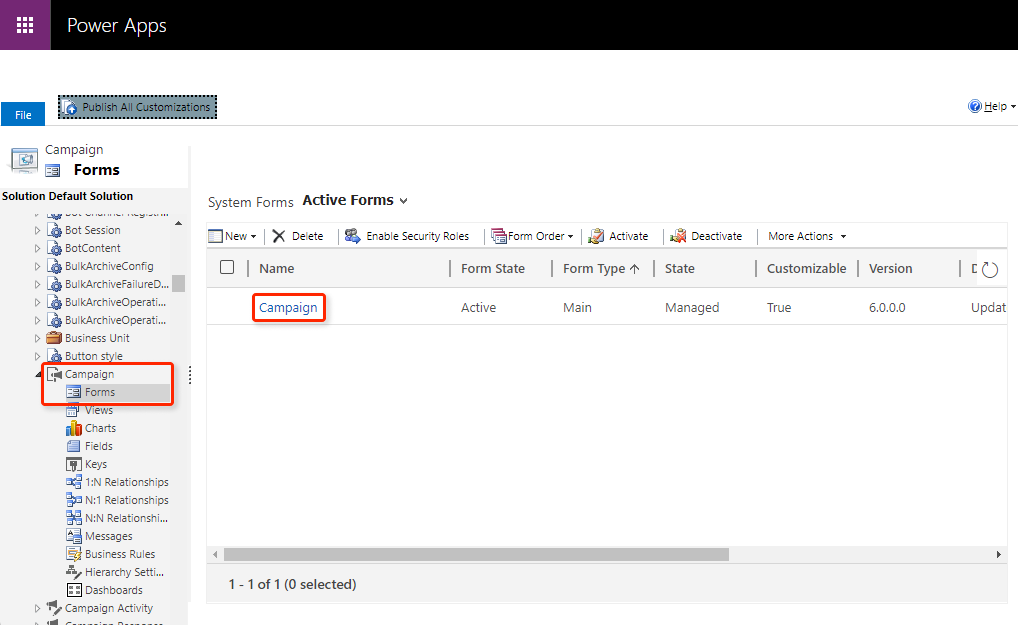
Task: Select the Campaign entity in the tree
Action: click(90, 374)
